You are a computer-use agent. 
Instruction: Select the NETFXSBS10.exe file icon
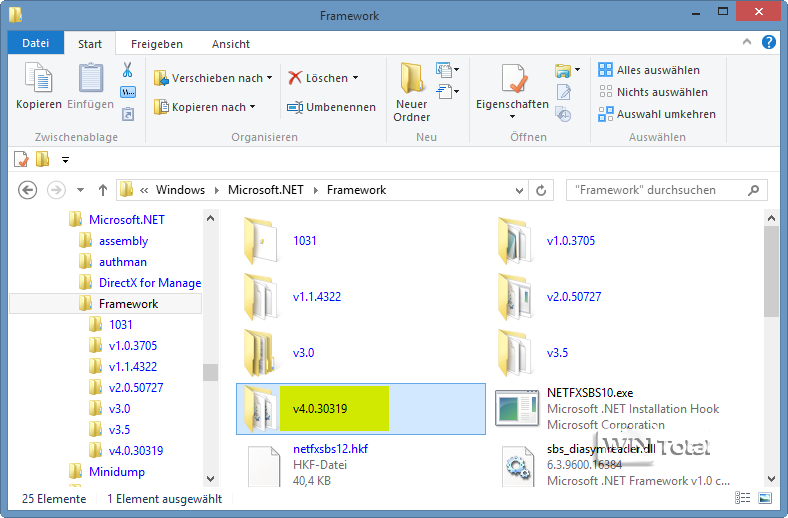pos(517,408)
